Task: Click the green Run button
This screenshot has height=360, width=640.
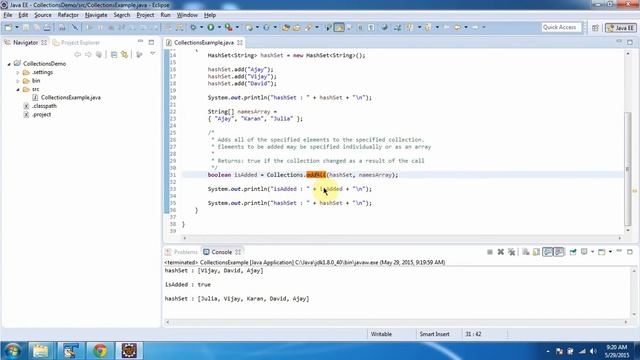Action: click(x=211, y=27)
